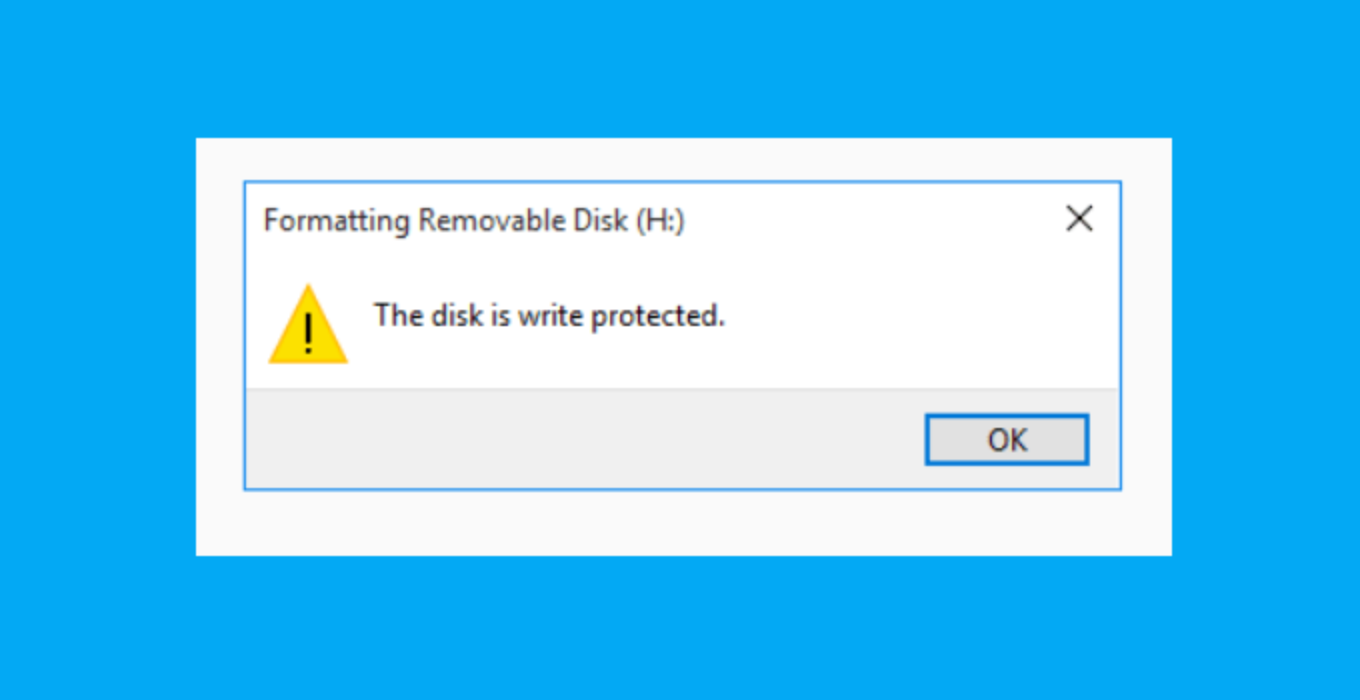Close the Formatting Removable Disk dialog
The height and width of the screenshot is (700, 1360).
(1079, 218)
